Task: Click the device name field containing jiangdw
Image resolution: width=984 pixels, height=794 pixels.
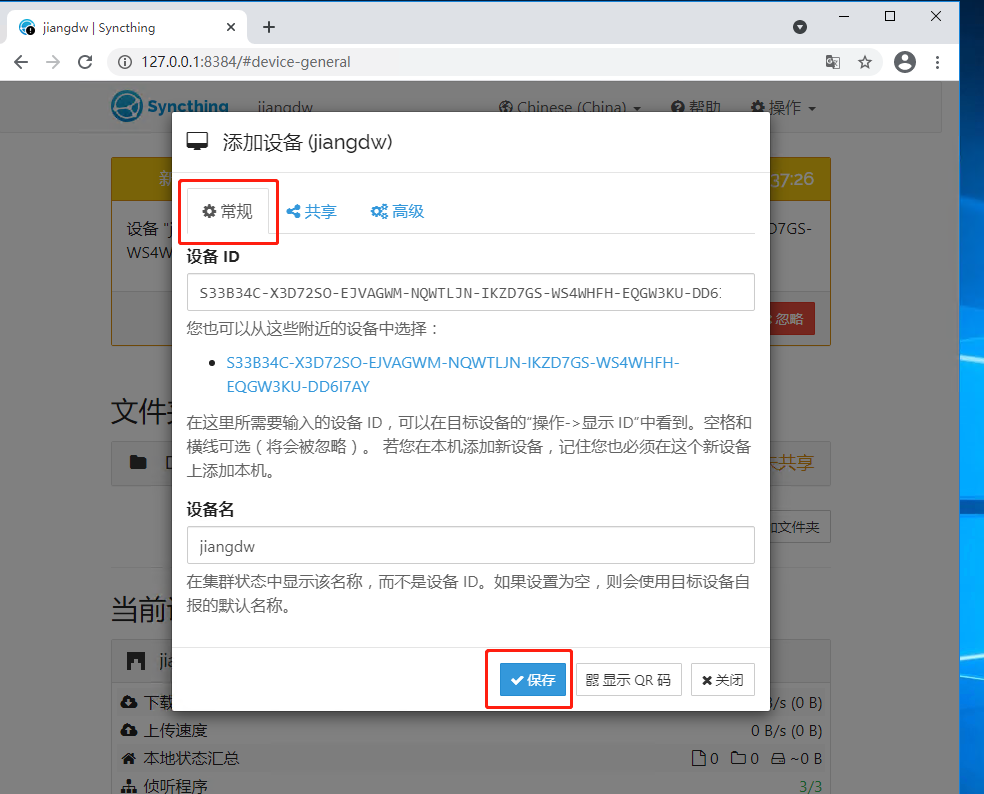Action: (470, 545)
